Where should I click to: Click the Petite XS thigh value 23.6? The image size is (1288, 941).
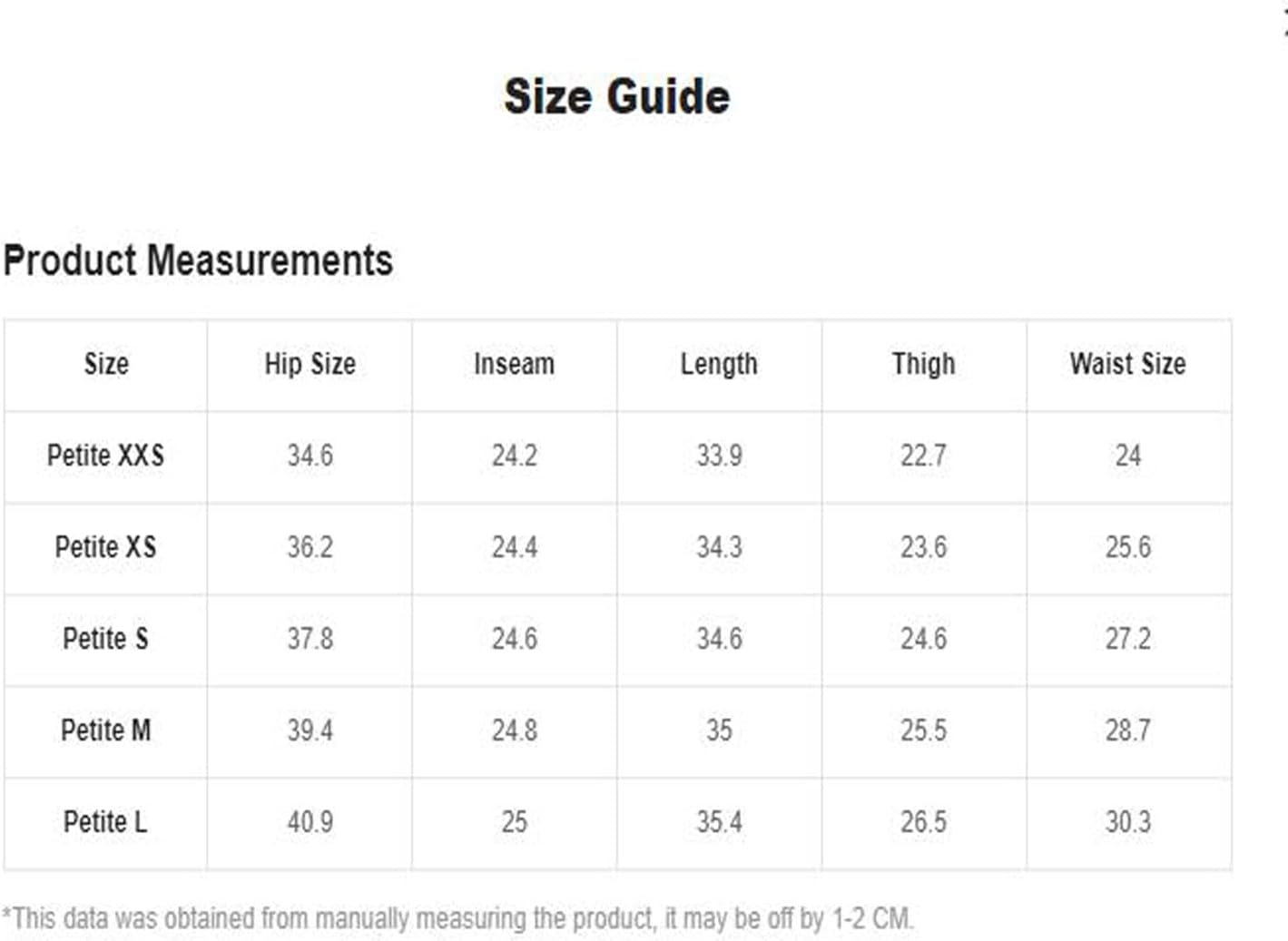(x=923, y=547)
